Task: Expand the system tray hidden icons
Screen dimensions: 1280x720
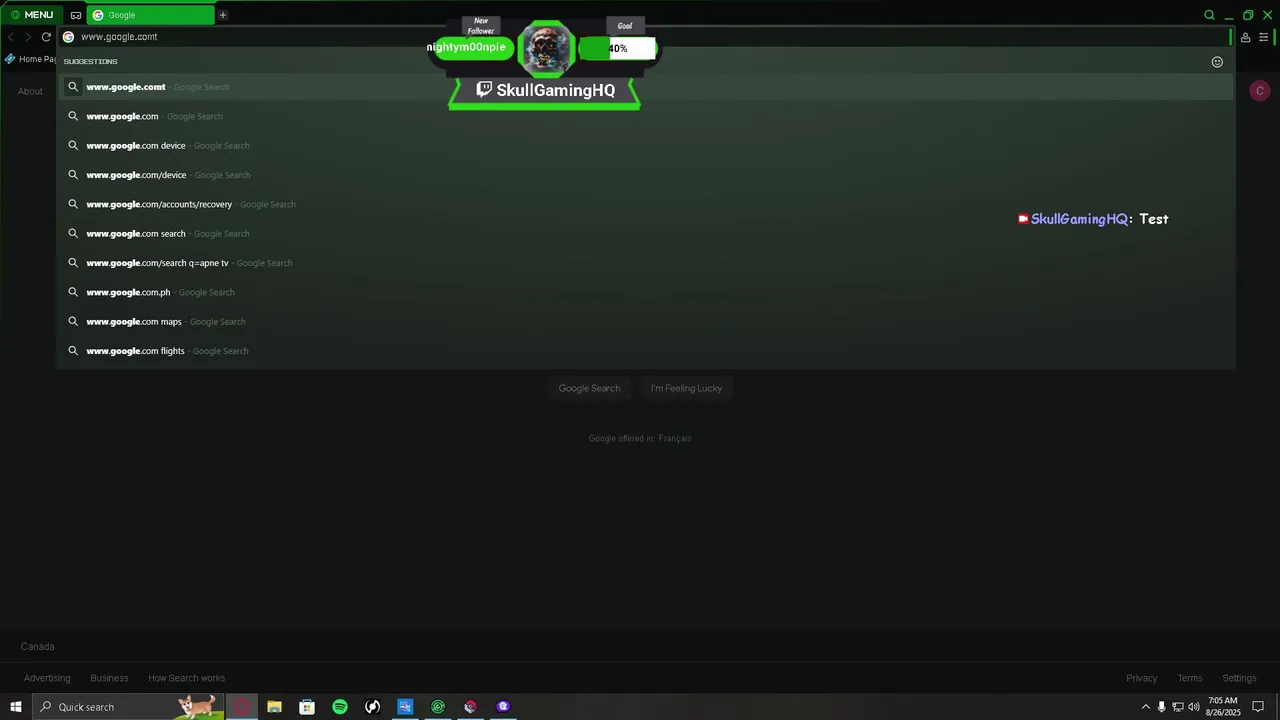Action: click(x=1145, y=707)
